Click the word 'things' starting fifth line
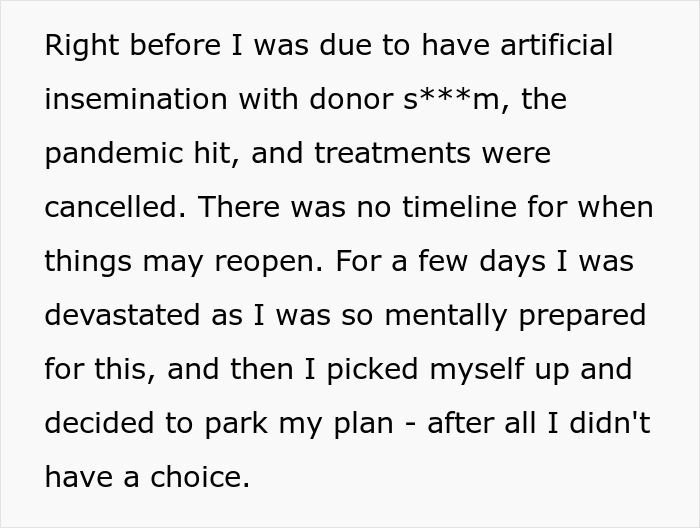 click(88, 262)
